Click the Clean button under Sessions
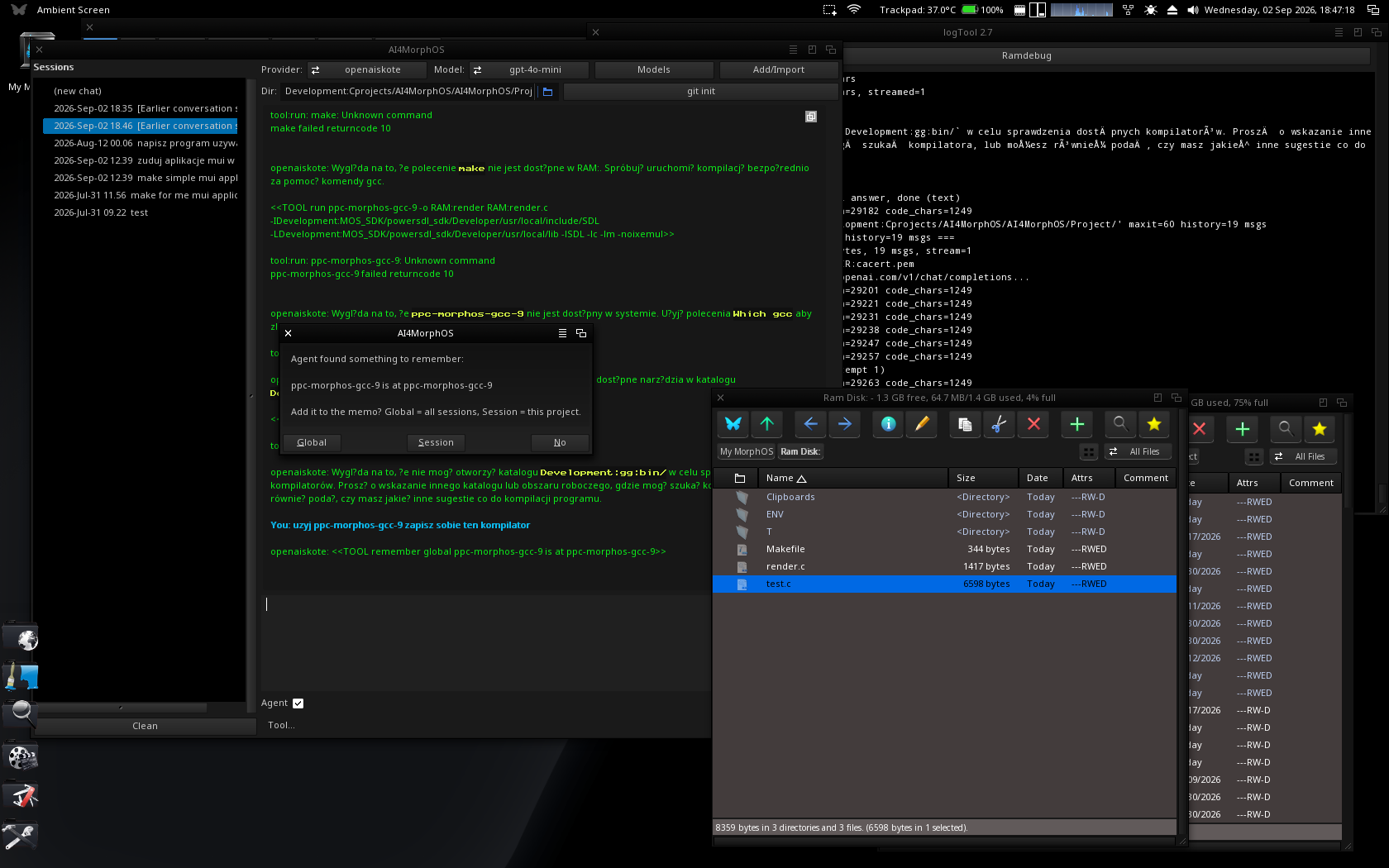1389x868 pixels. [145, 727]
